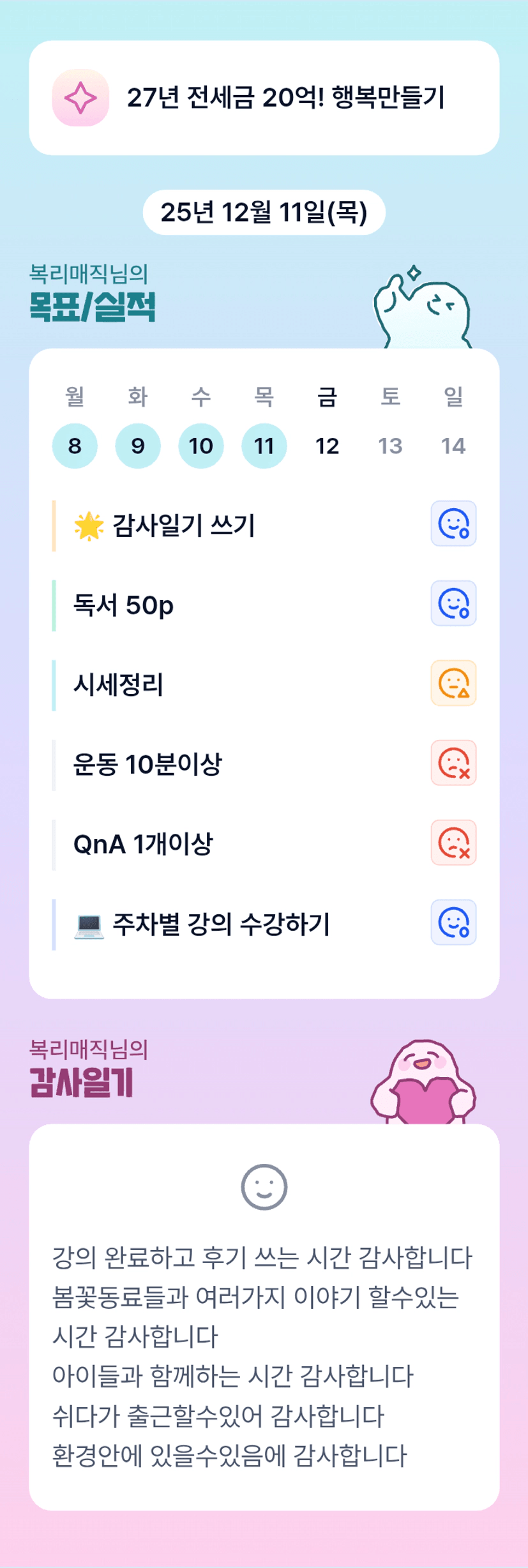This screenshot has width=528, height=1568.
Task: Click the gray smiley mood icon in 감사일기
Action: 264,1187
